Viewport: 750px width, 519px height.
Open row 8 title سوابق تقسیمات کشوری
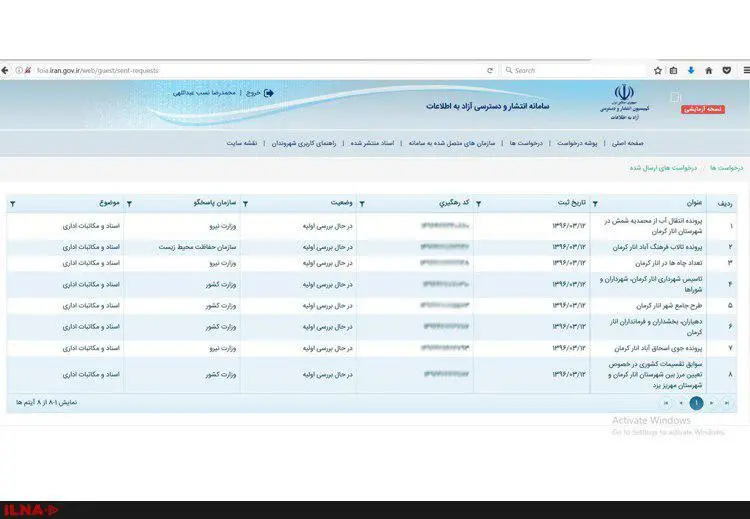click(655, 375)
